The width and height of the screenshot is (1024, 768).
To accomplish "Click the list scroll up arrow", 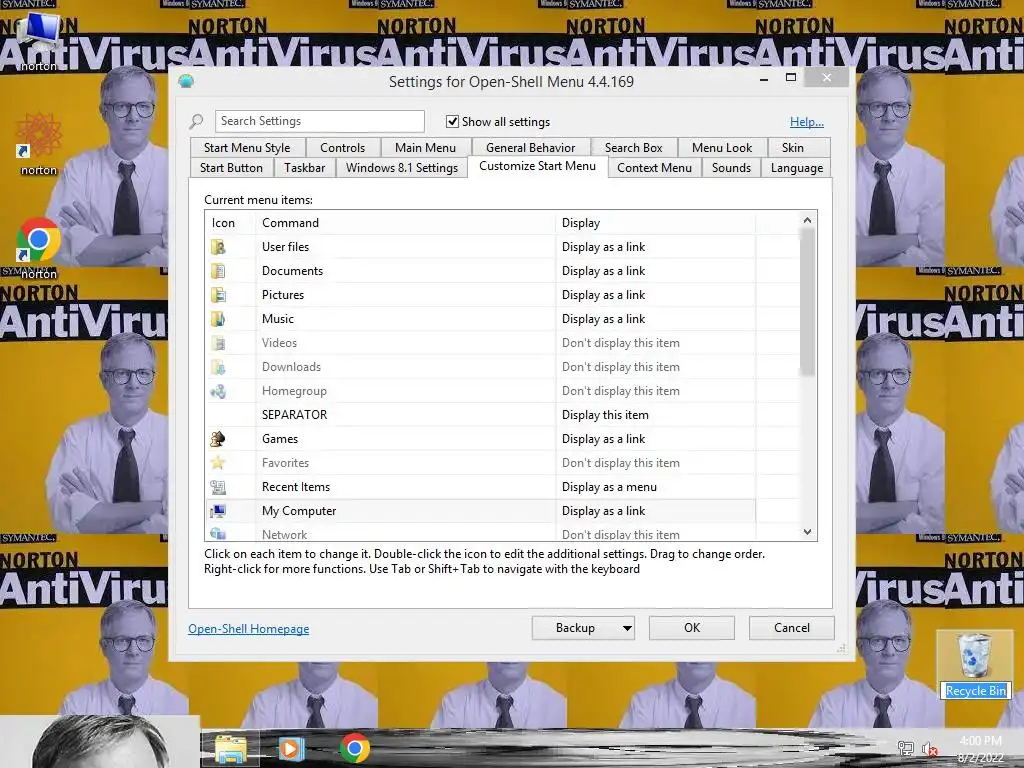I will pos(807,220).
